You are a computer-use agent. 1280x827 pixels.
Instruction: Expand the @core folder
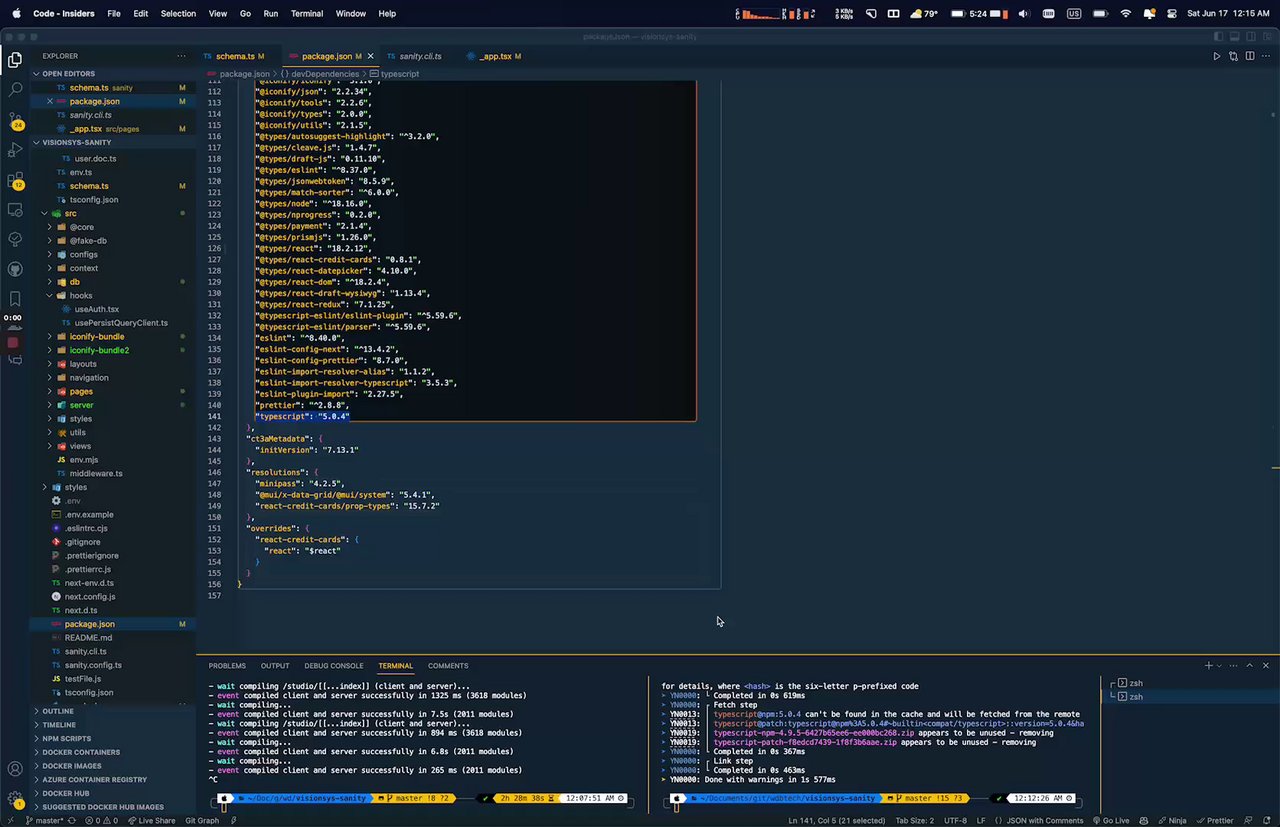[x=81, y=227]
